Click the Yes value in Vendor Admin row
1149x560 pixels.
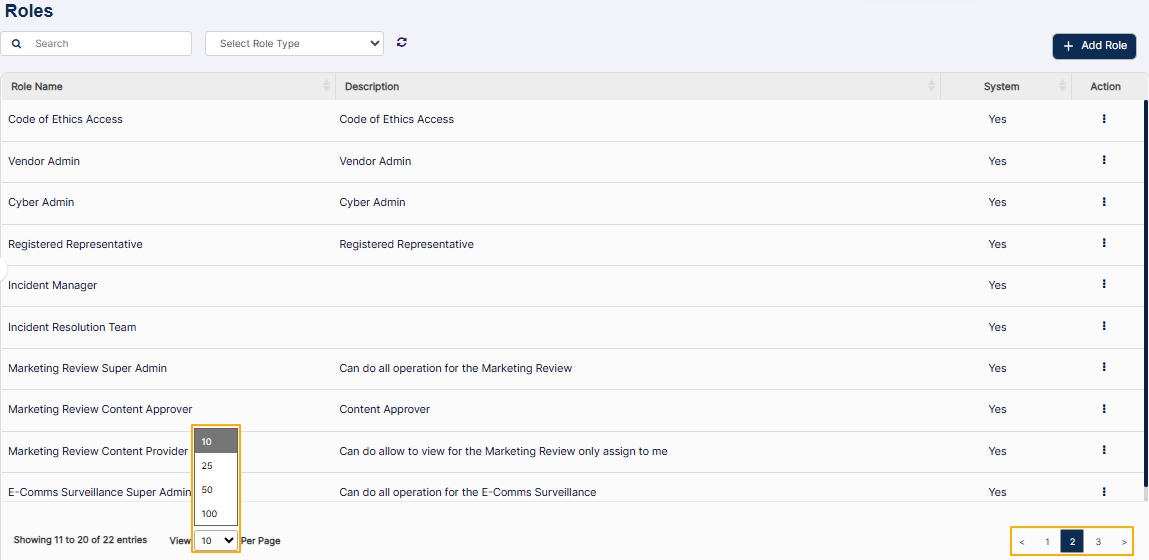997,161
